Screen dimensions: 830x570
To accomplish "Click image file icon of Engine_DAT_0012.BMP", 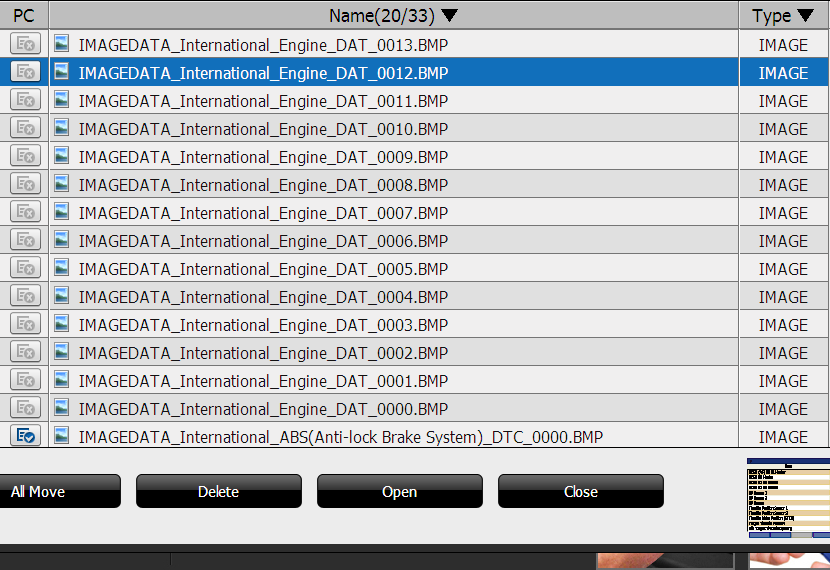I will point(62,71).
